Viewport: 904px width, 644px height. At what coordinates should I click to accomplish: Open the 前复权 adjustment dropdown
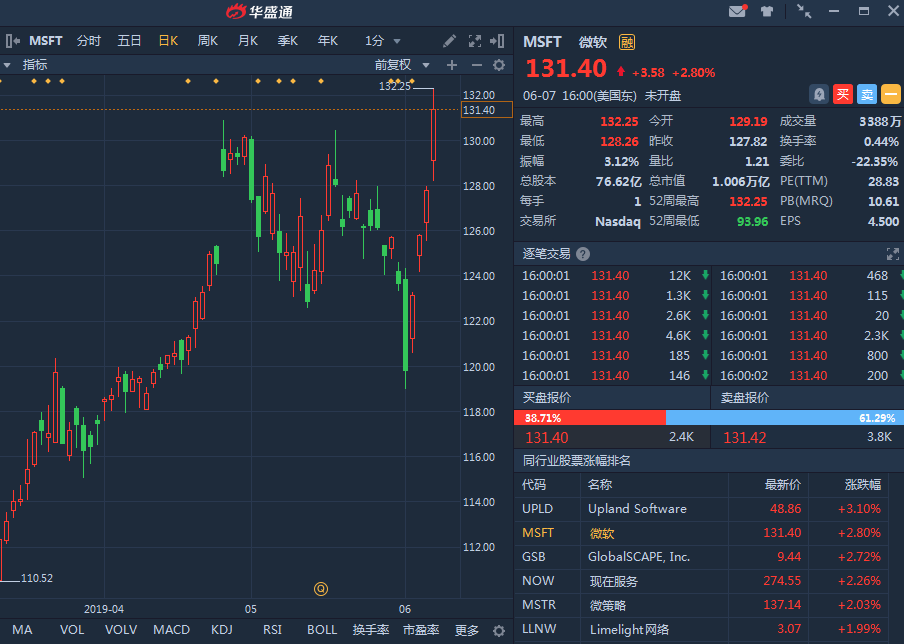[x=400, y=65]
